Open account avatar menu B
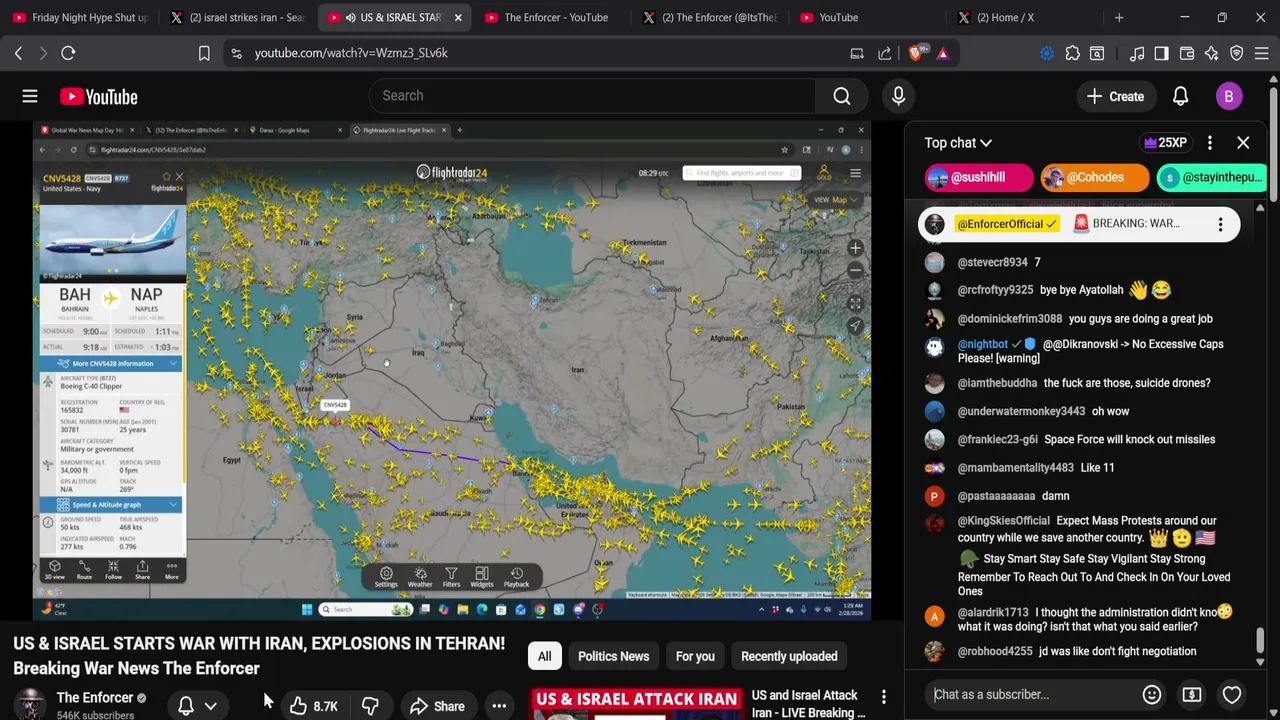Image resolution: width=1280 pixels, height=720 pixels. click(x=1228, y=96)
